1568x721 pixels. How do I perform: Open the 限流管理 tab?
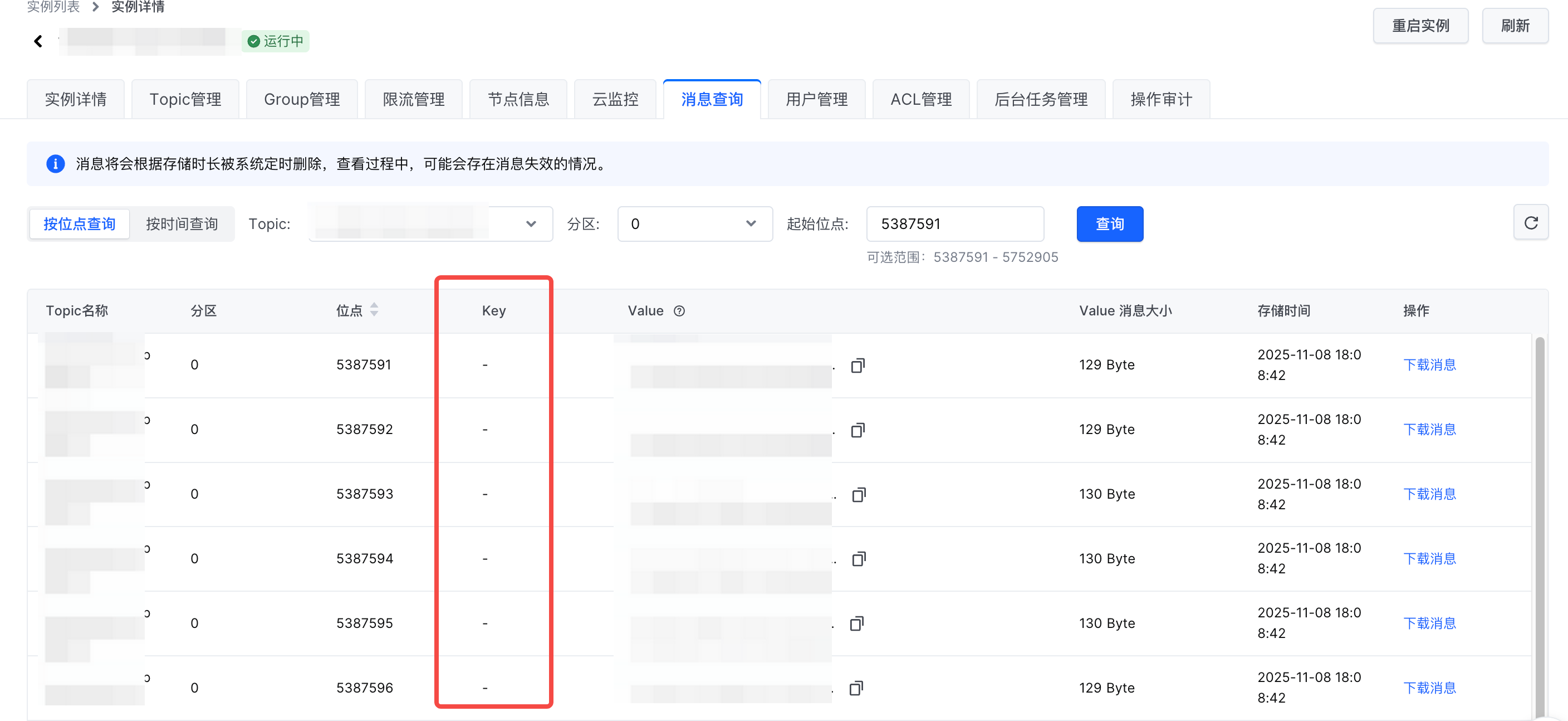tap(413, 99)
